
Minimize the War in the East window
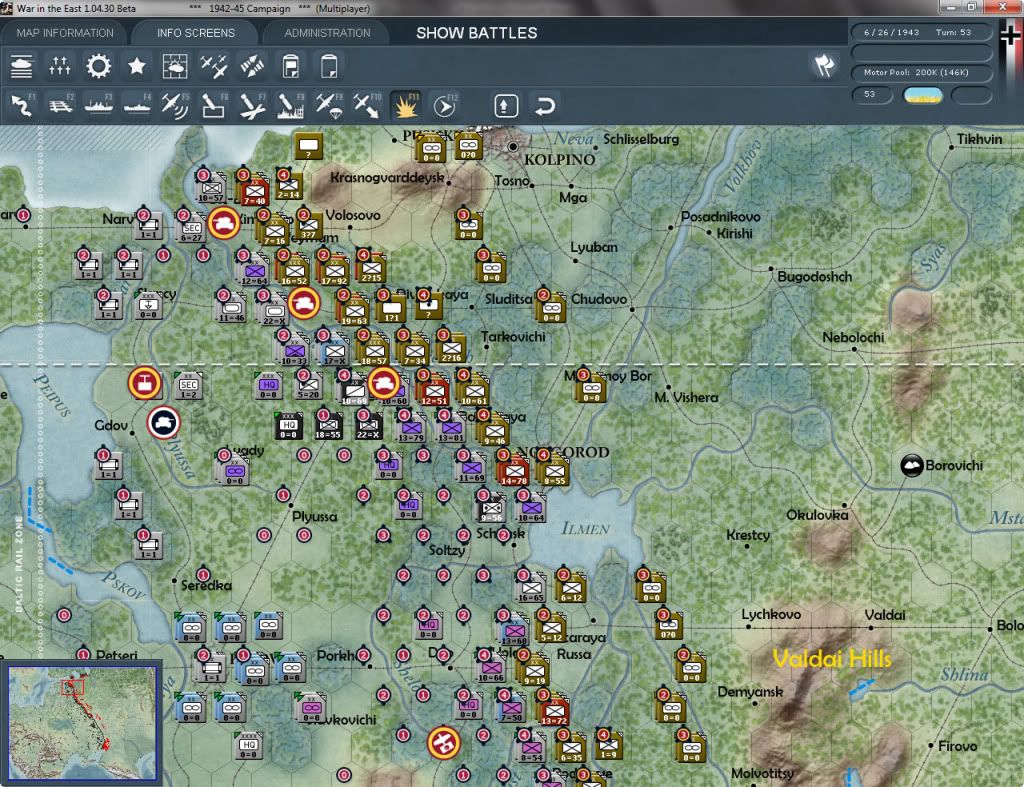coord(952,7)
